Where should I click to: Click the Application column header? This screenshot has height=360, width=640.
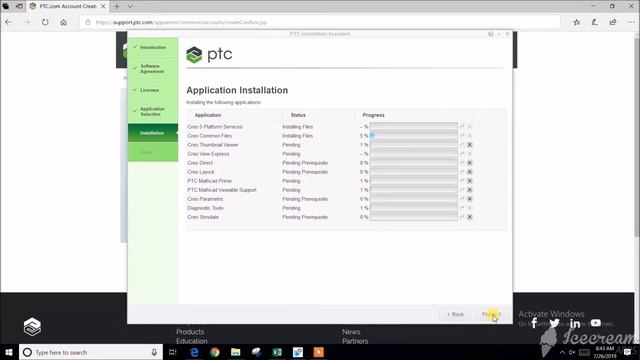207,115
